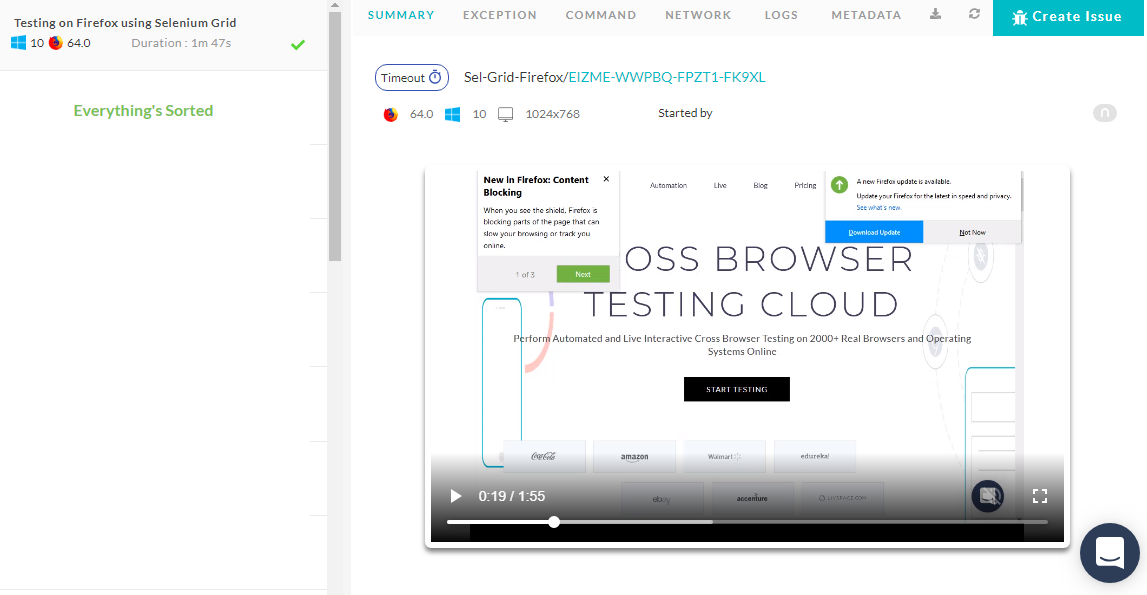Image resolution: width=1147 pixels, height=595 pixels.
Task: Open the EXCEPTION tab
Action: [500, 15]
